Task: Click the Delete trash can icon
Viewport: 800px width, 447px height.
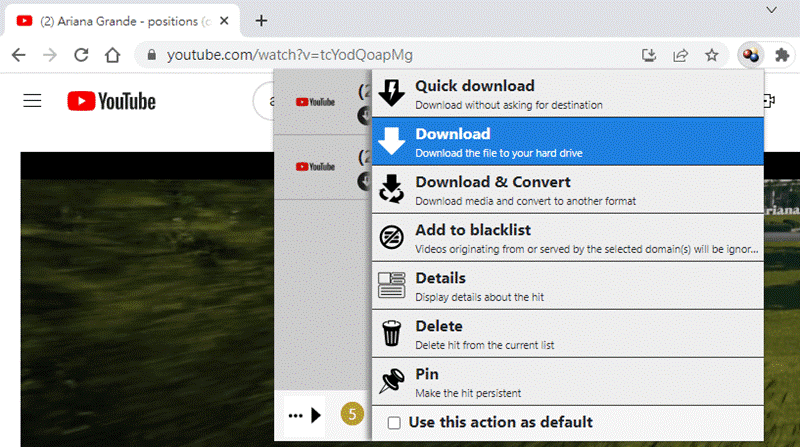Action: pos(392,333)
